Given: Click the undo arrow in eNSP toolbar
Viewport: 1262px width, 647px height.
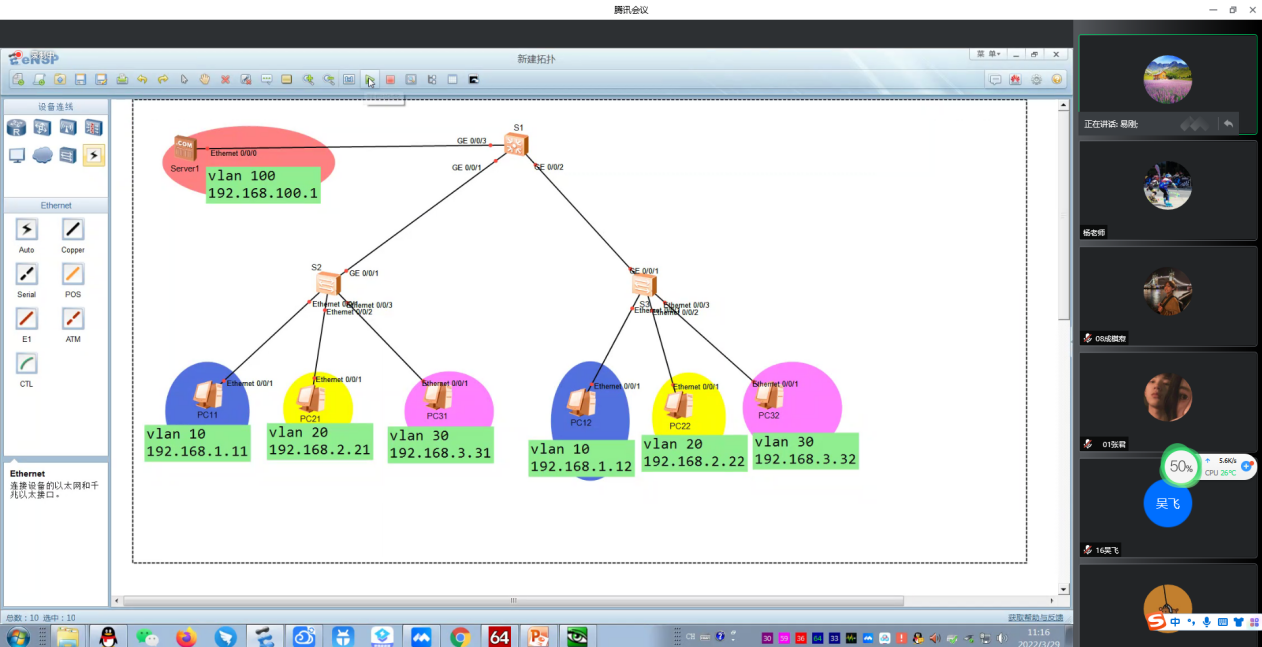Looking at the screenshot, I should click(142, 79).
